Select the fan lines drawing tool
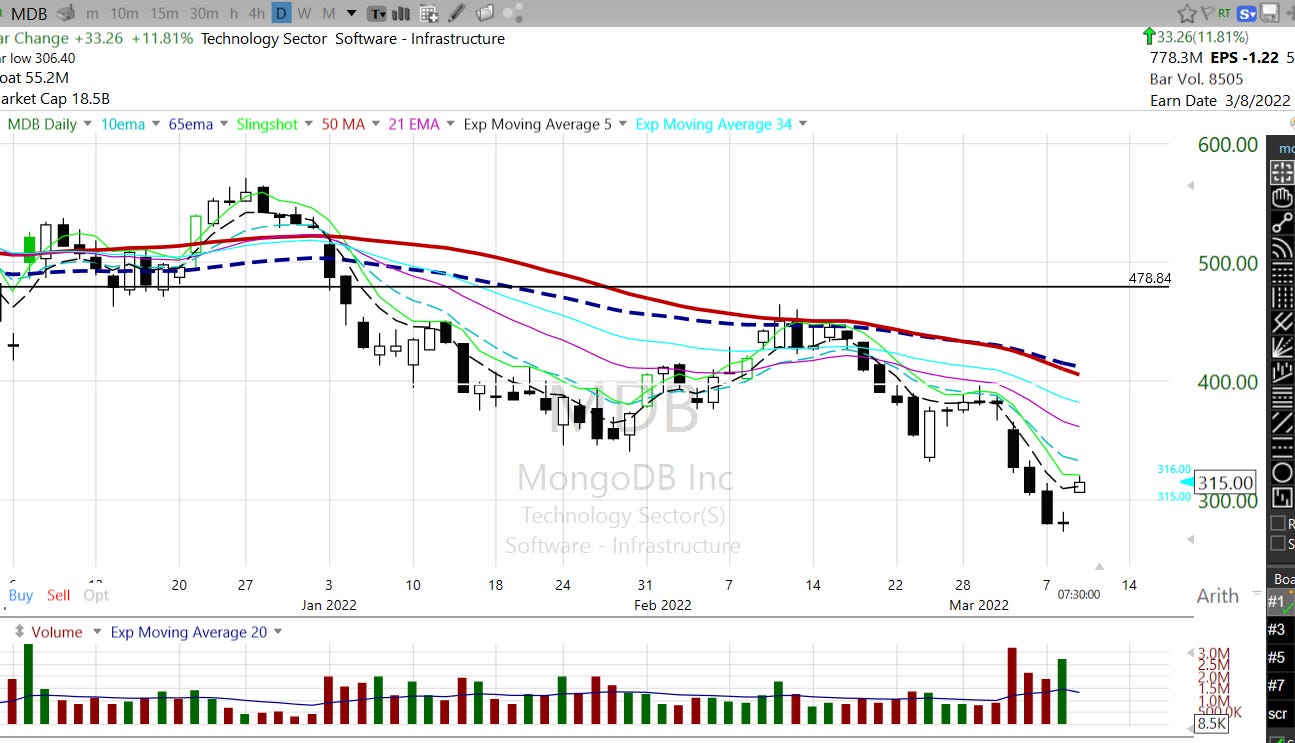Viewport: 1295px width, 743px height. point(1281,347)
